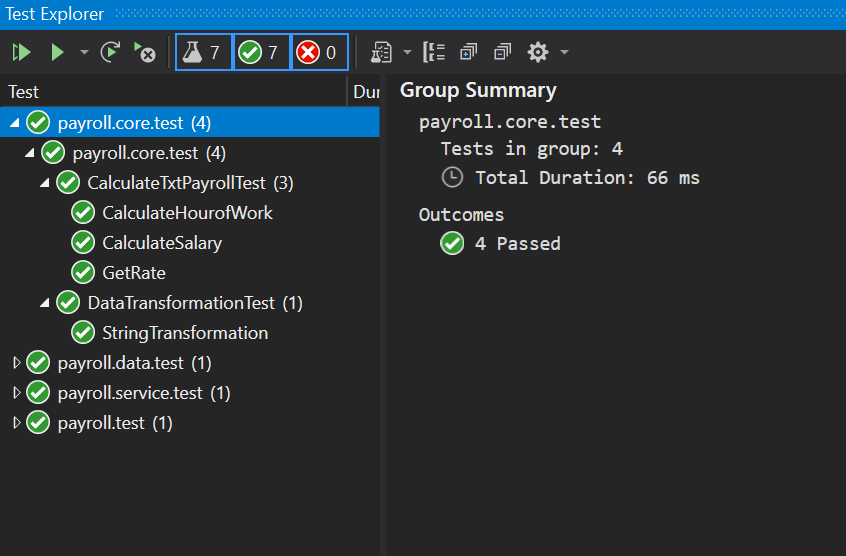Click the passed icon beside GetRate

point(83,272)
